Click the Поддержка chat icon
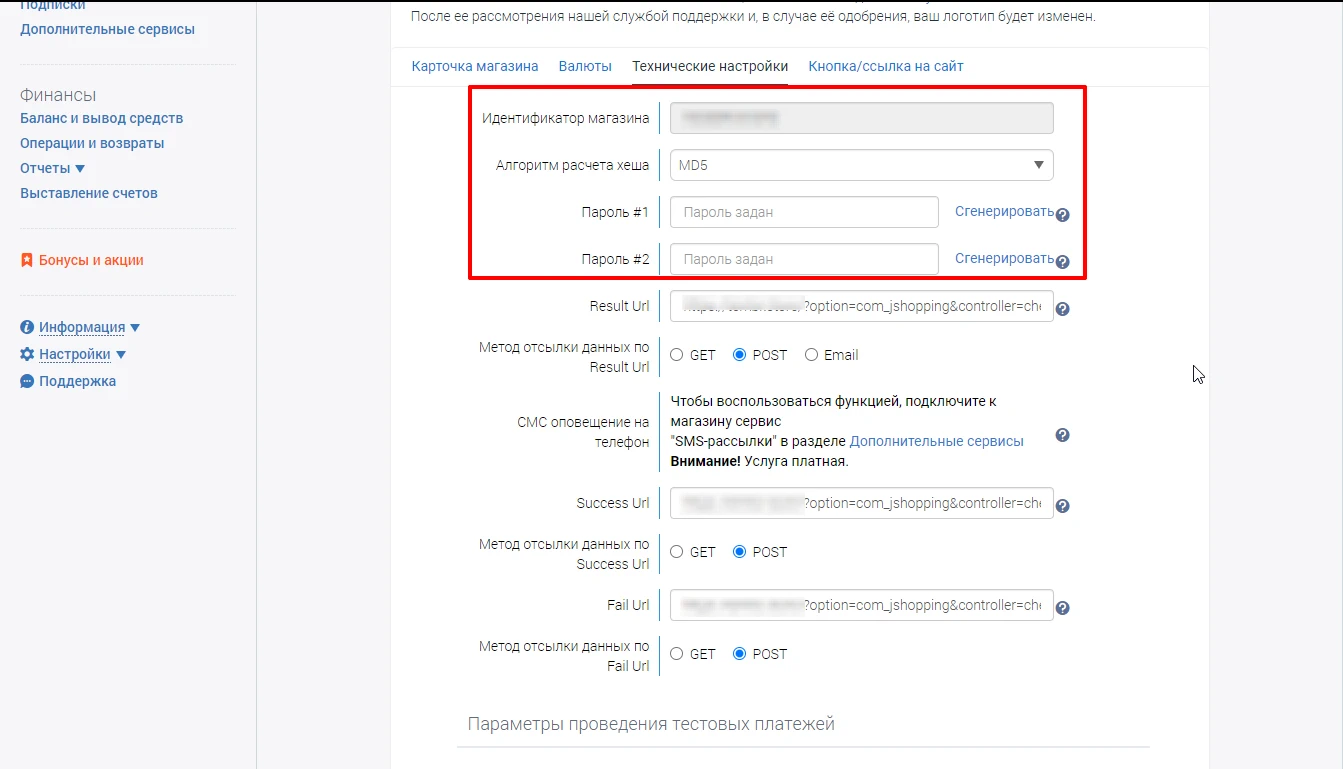This screenshot has width=1343, height=769. coord(27,381)
